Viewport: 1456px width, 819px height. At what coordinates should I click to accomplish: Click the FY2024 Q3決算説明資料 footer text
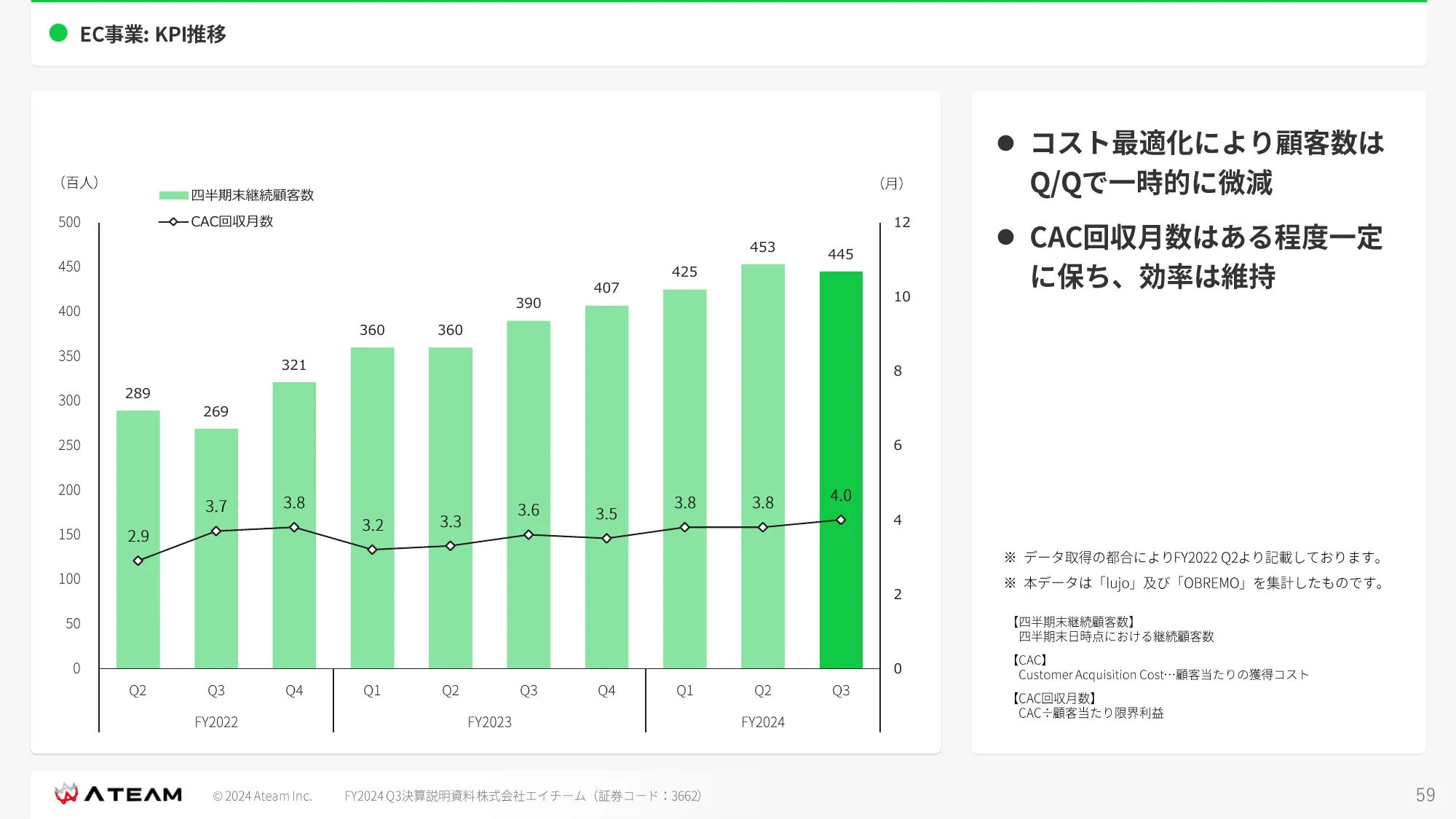point(523,796)
